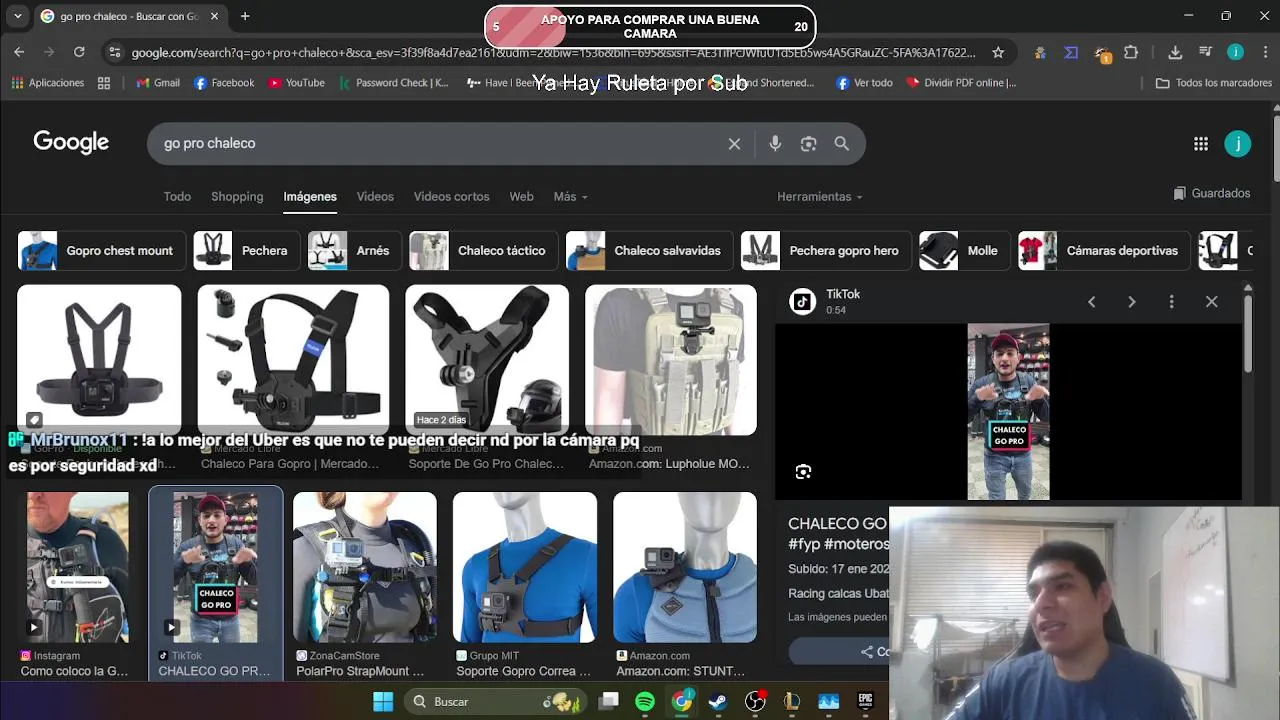
Task: Open the Aplicaciones bookmarks shortcut
Action: (47, 83)
